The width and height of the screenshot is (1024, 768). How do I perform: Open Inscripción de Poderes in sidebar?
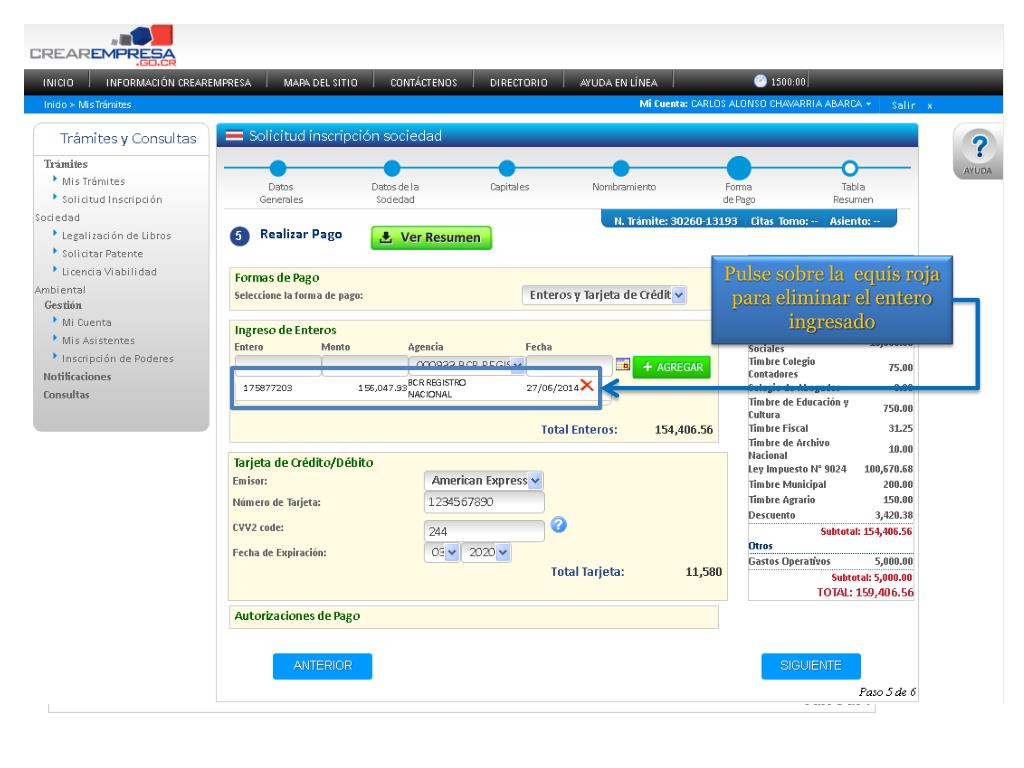point(118,359)
